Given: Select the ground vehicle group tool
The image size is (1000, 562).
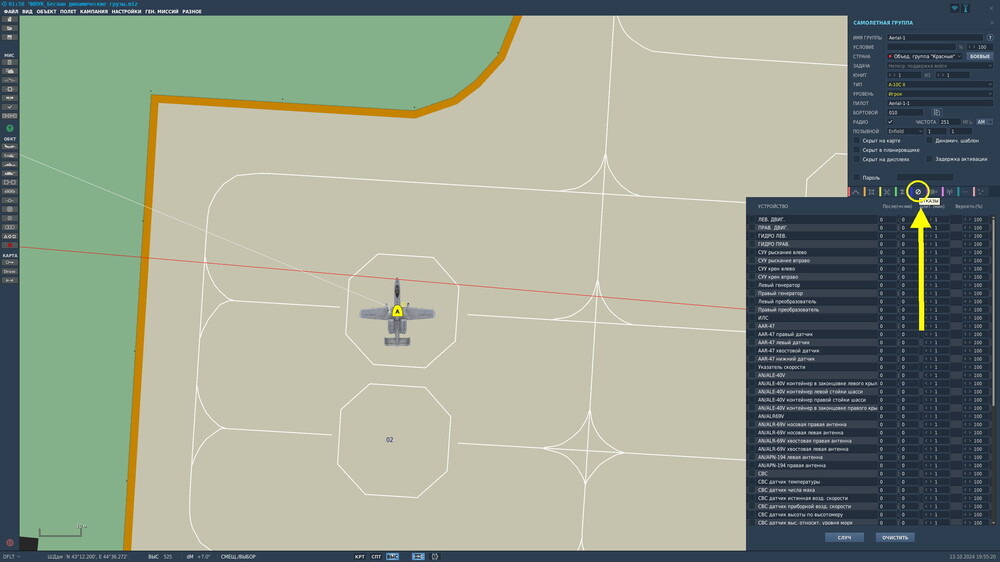Looking at the screenshot, I should 10,174.
